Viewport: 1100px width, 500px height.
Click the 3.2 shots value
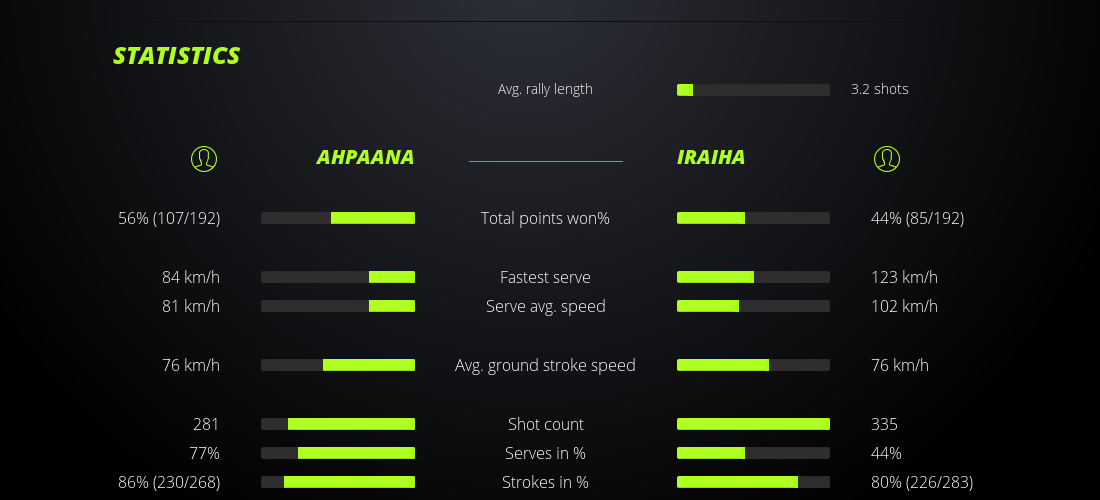(880, 89)
